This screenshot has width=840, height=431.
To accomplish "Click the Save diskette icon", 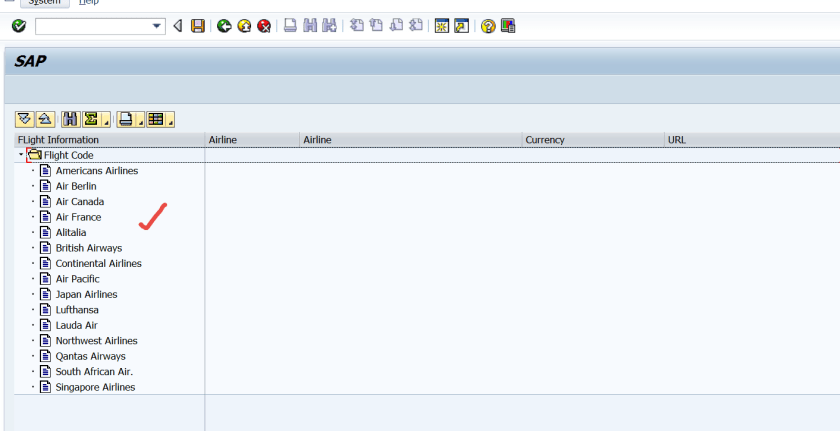I will pos(198,26).
